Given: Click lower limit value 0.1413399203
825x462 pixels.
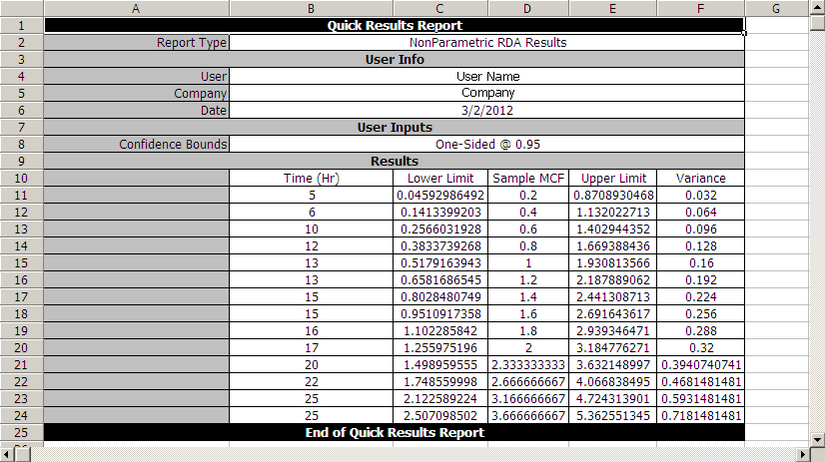Looking at the screenshot, I should (440, 212).
